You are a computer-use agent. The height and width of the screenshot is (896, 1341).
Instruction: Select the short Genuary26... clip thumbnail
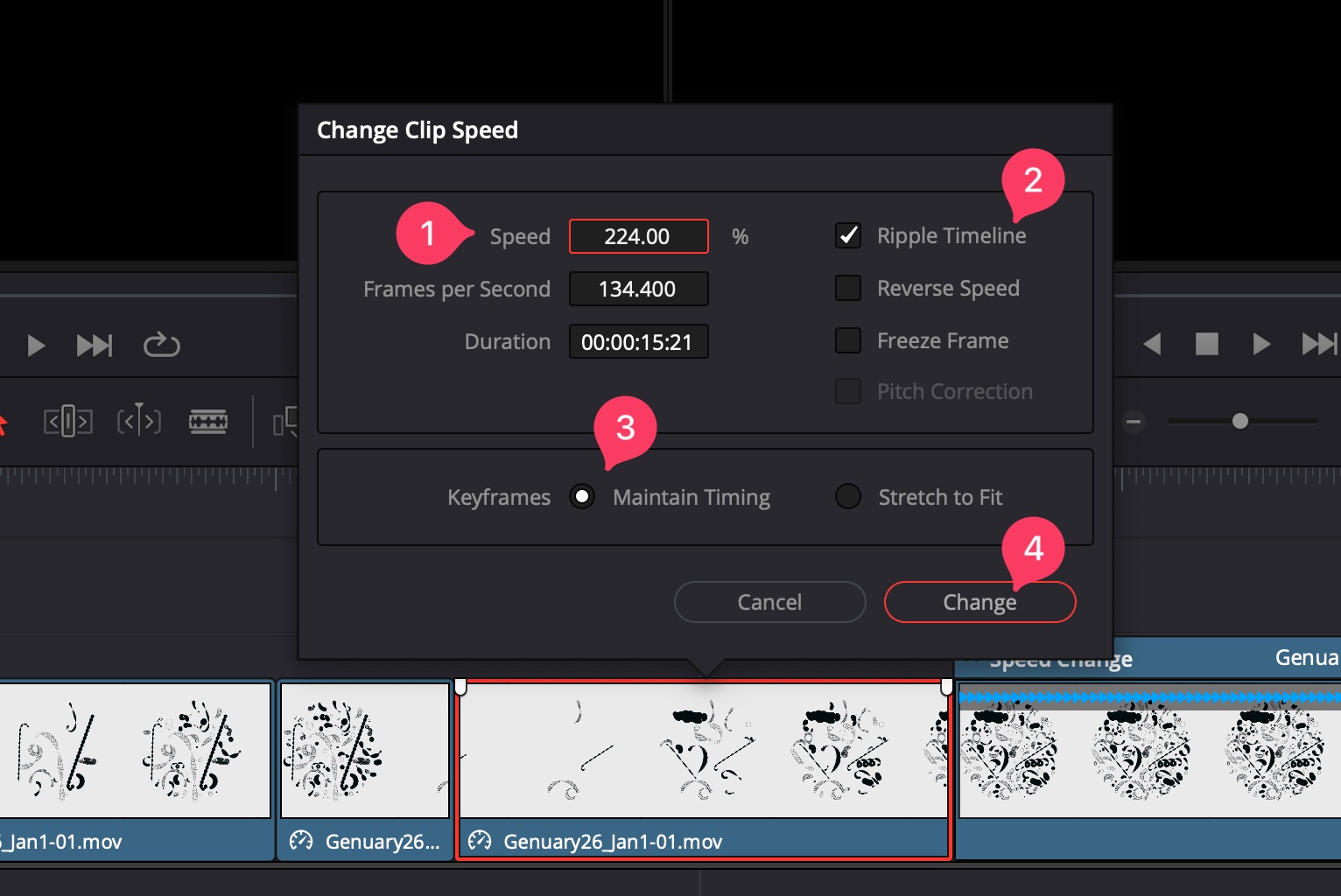(364, 751)
